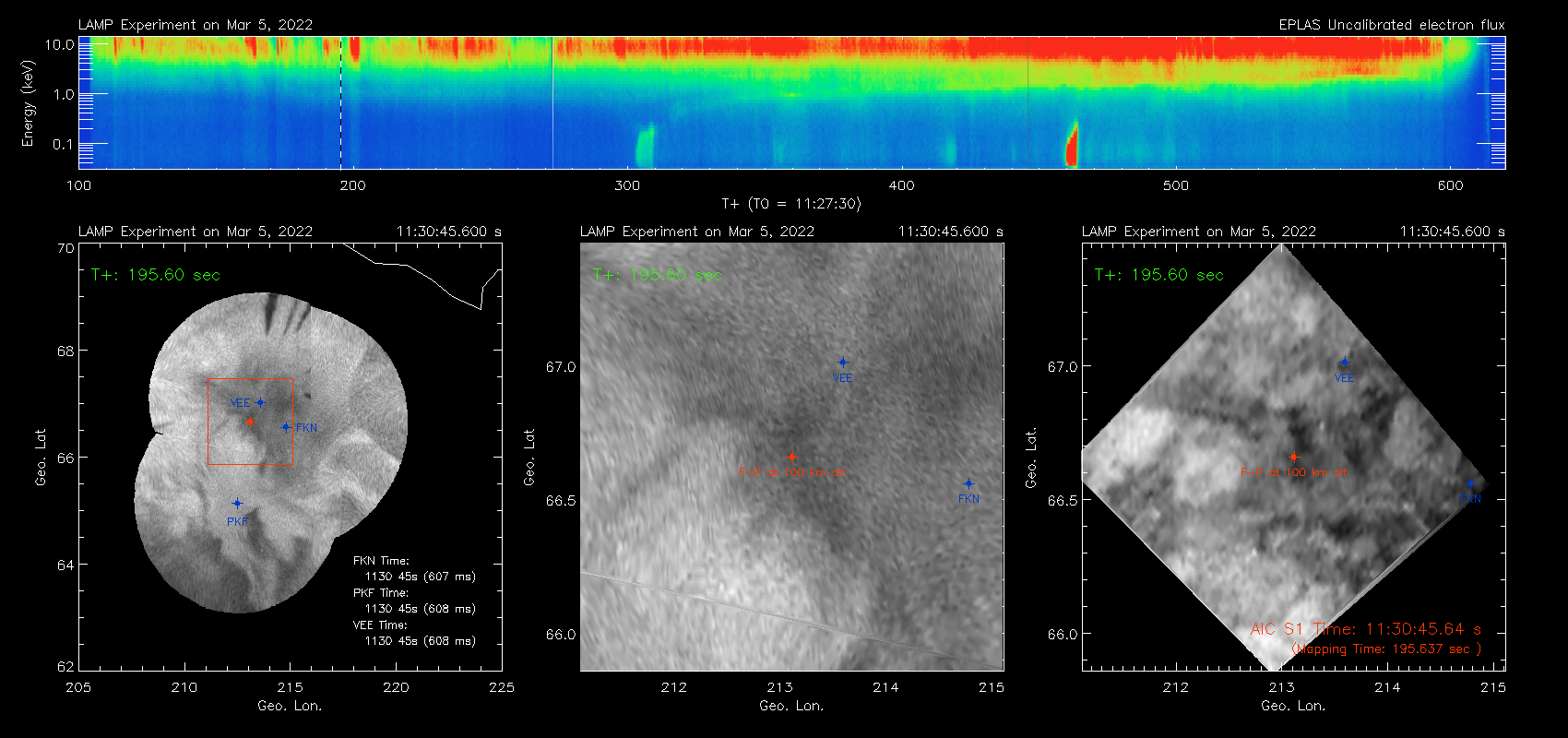Click the '11:30:45.600 s' timestamp above middle panel
1568x738 pixels.
point(951,232)
